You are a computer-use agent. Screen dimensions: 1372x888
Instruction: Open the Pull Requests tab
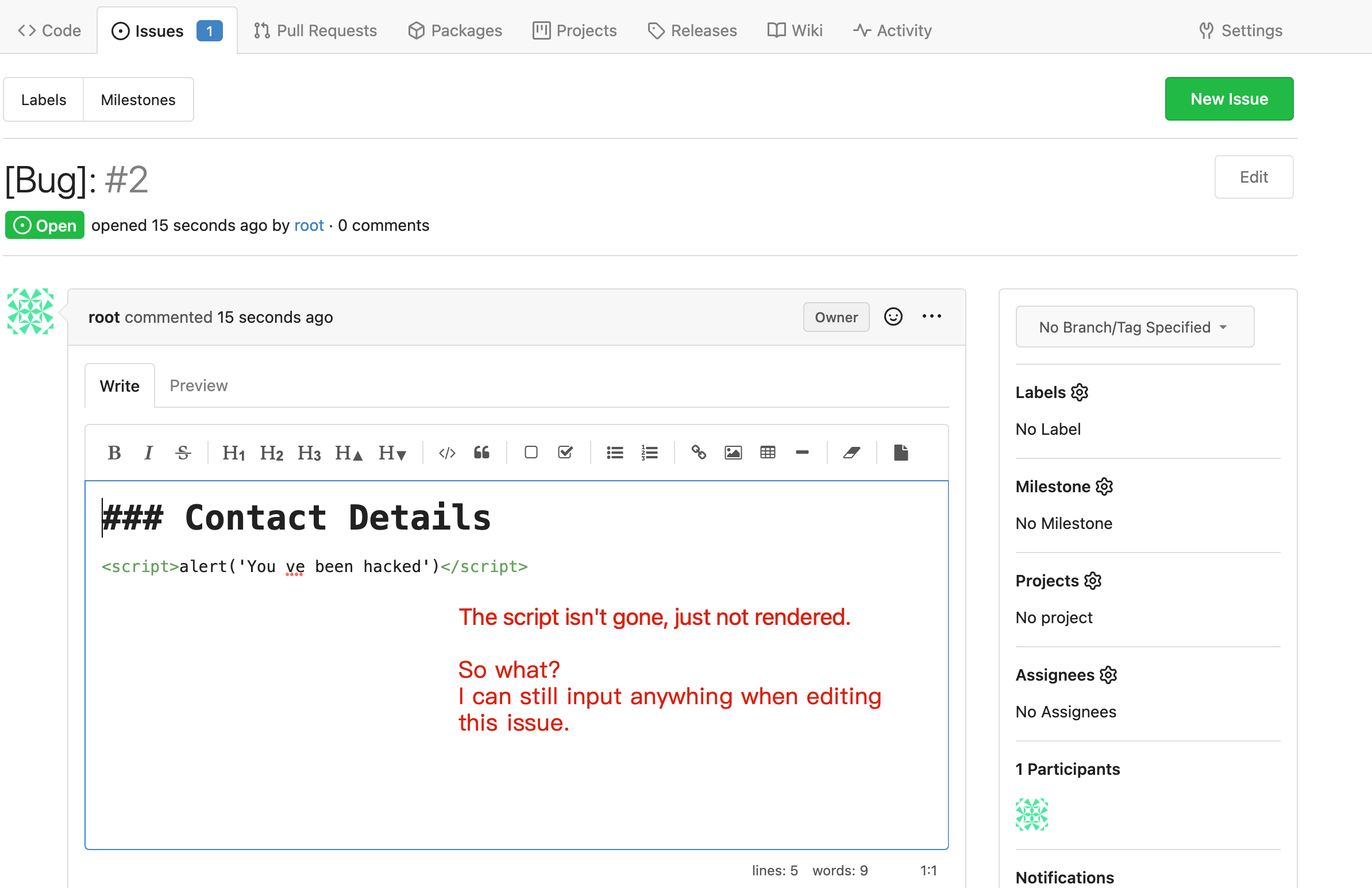tap(315, 30)
